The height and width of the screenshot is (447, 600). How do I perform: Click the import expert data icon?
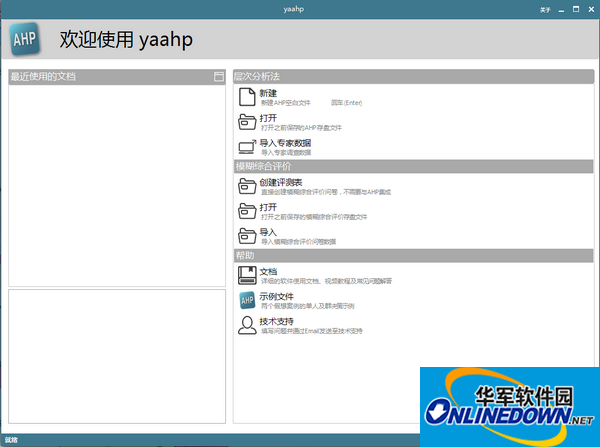(x=247, y=147)
